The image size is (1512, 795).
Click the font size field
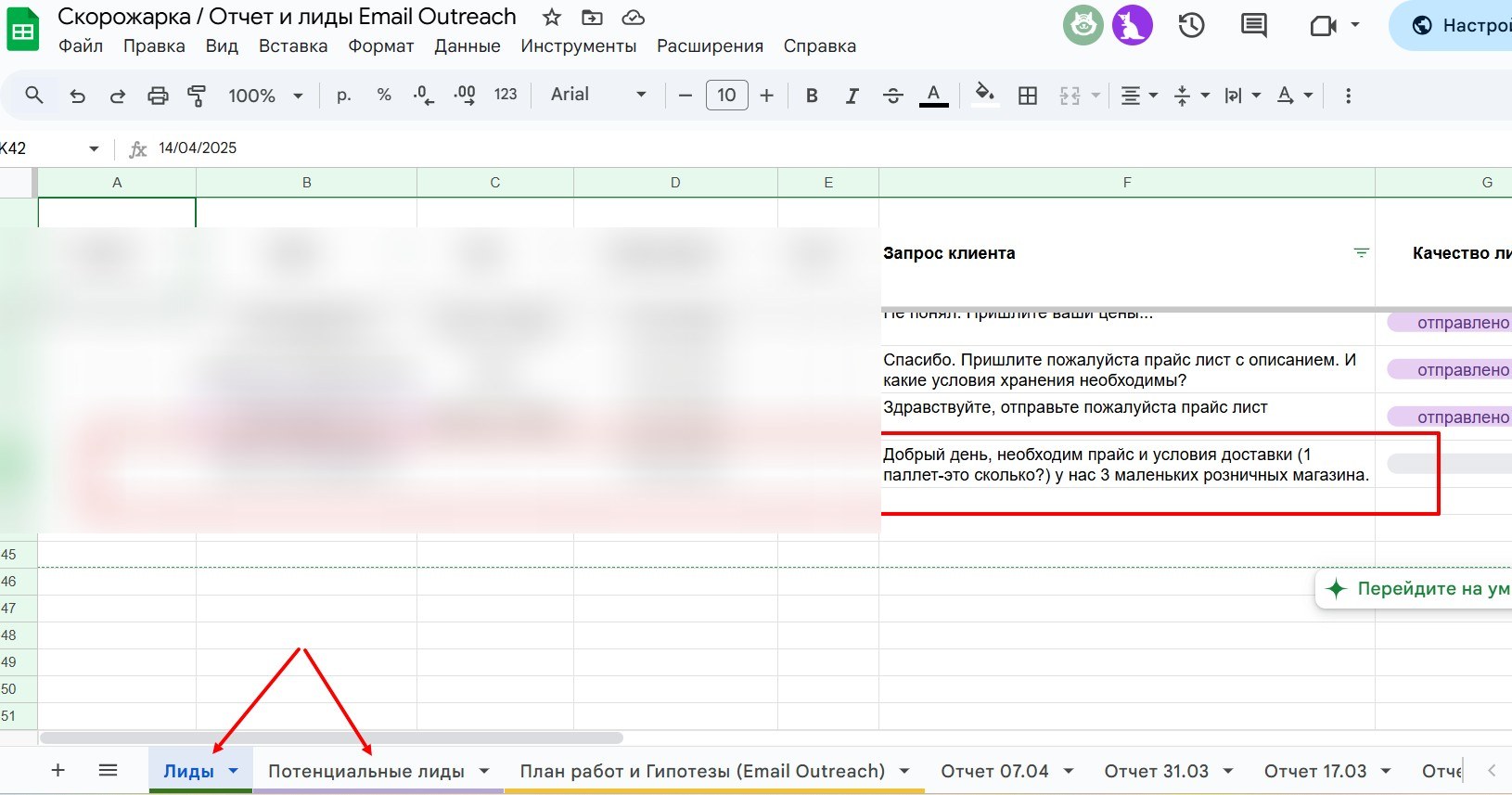point(727,95)
